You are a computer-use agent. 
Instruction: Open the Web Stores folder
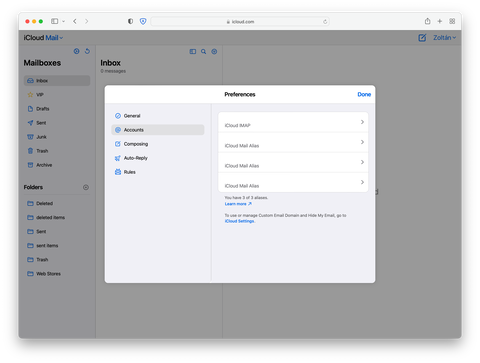(57, 273)
